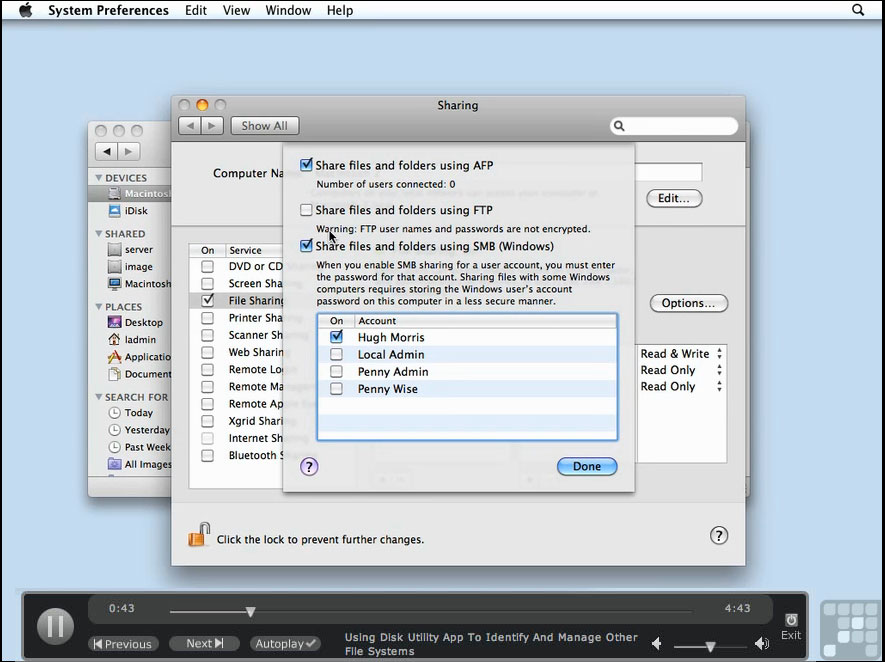This screenshot has width=885, height=662.
Task: Click the Done button
Action: pos(587,466)
